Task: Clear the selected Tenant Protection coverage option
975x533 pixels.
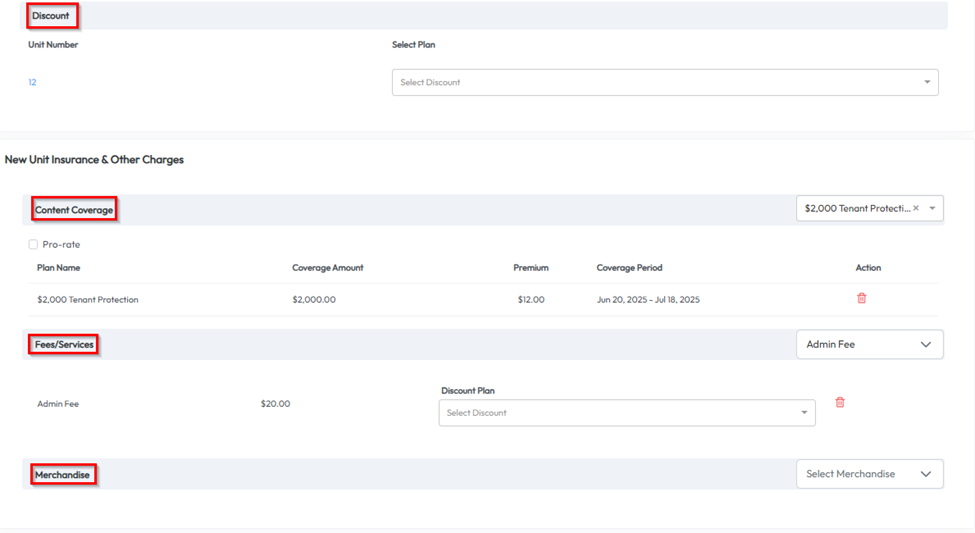Action: click(x=916, y=208)
